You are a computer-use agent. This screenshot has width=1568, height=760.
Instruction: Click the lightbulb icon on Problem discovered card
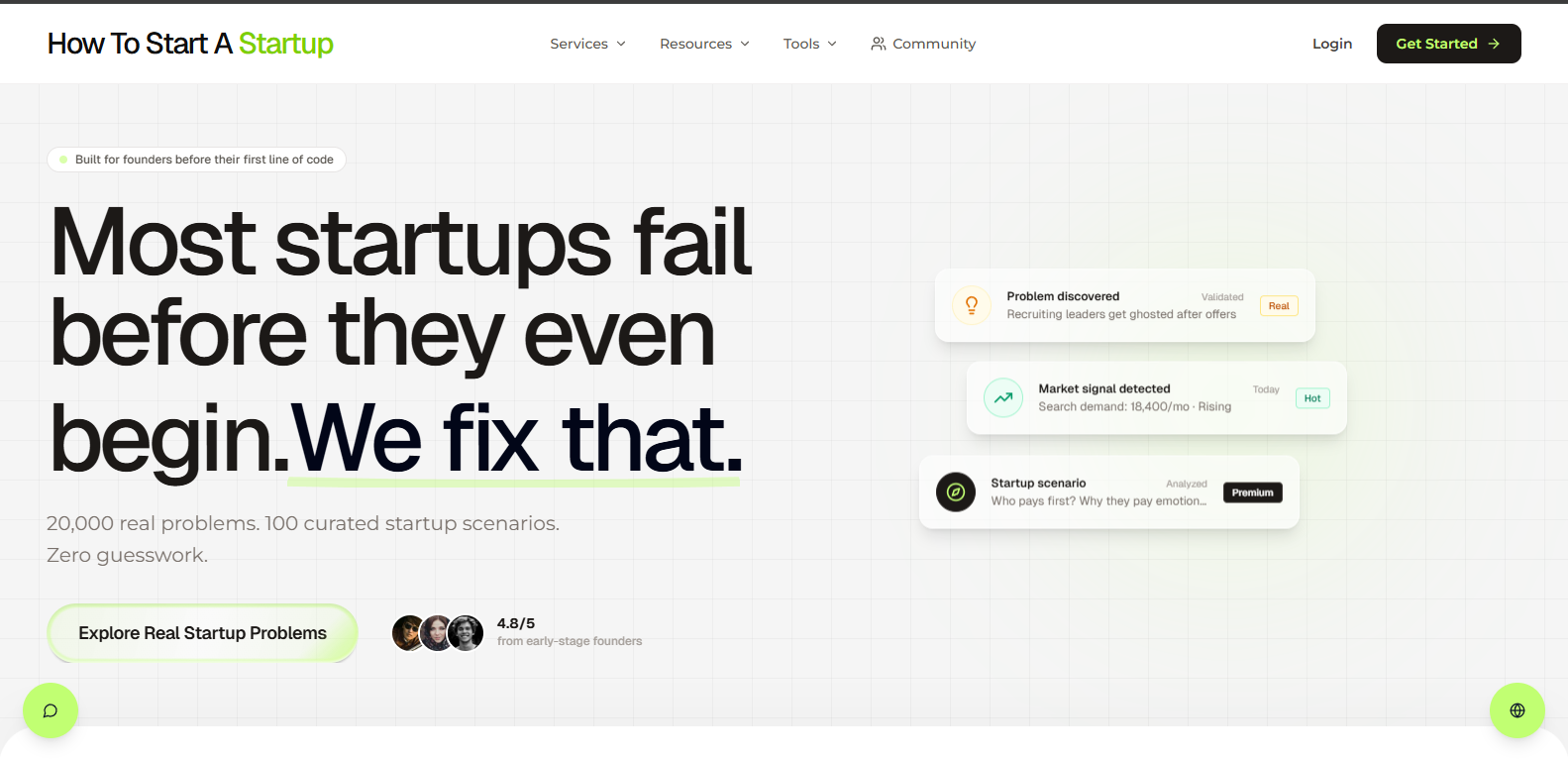(x=971, y=305)
